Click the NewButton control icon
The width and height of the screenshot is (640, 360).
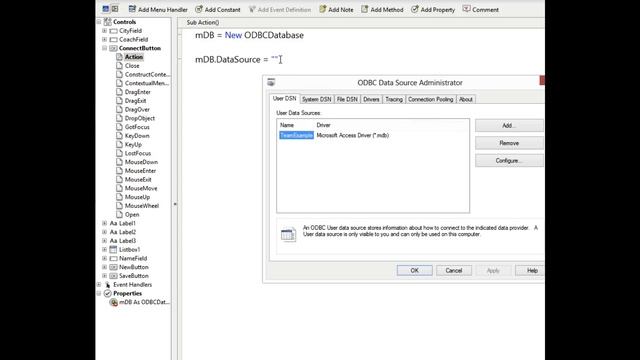(x=113, y=267)
